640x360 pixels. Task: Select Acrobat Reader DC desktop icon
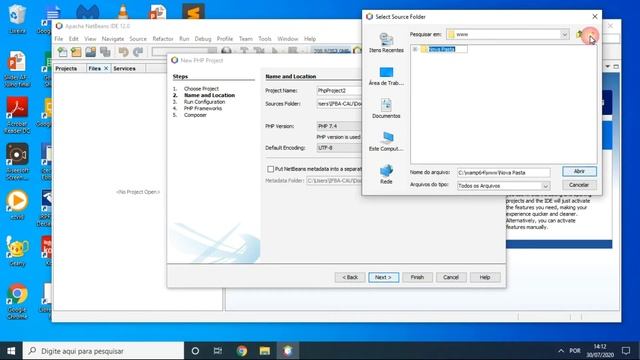[x=17, y=115]
